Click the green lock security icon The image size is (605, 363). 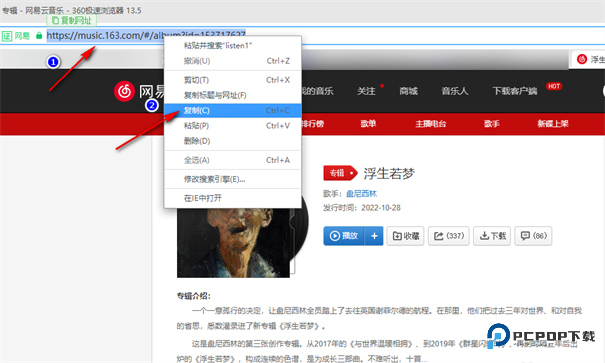point(39,36)
